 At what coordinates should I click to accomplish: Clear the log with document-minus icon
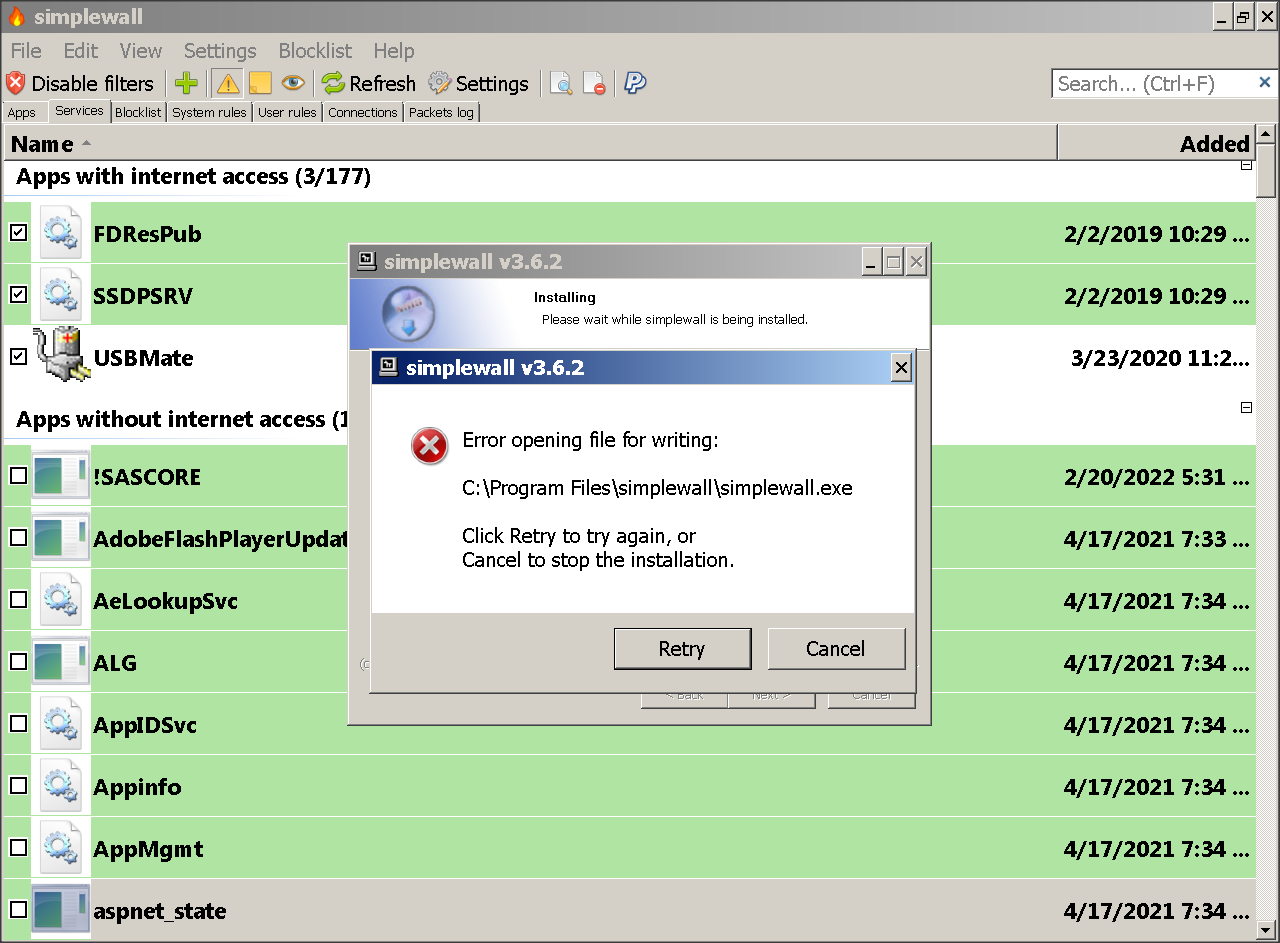click(x=595, y=84)
